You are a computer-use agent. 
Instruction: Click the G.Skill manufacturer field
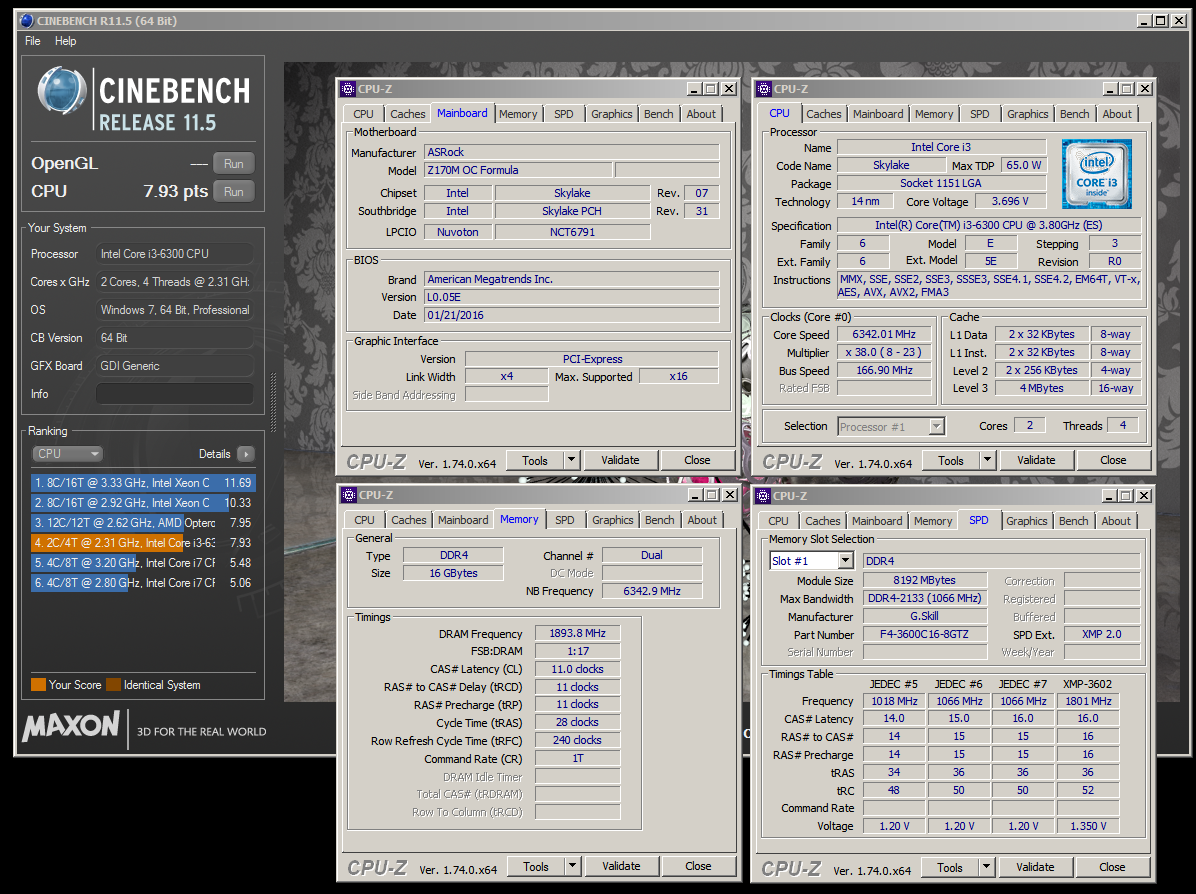pyautogui.click(x=924, y=616)
